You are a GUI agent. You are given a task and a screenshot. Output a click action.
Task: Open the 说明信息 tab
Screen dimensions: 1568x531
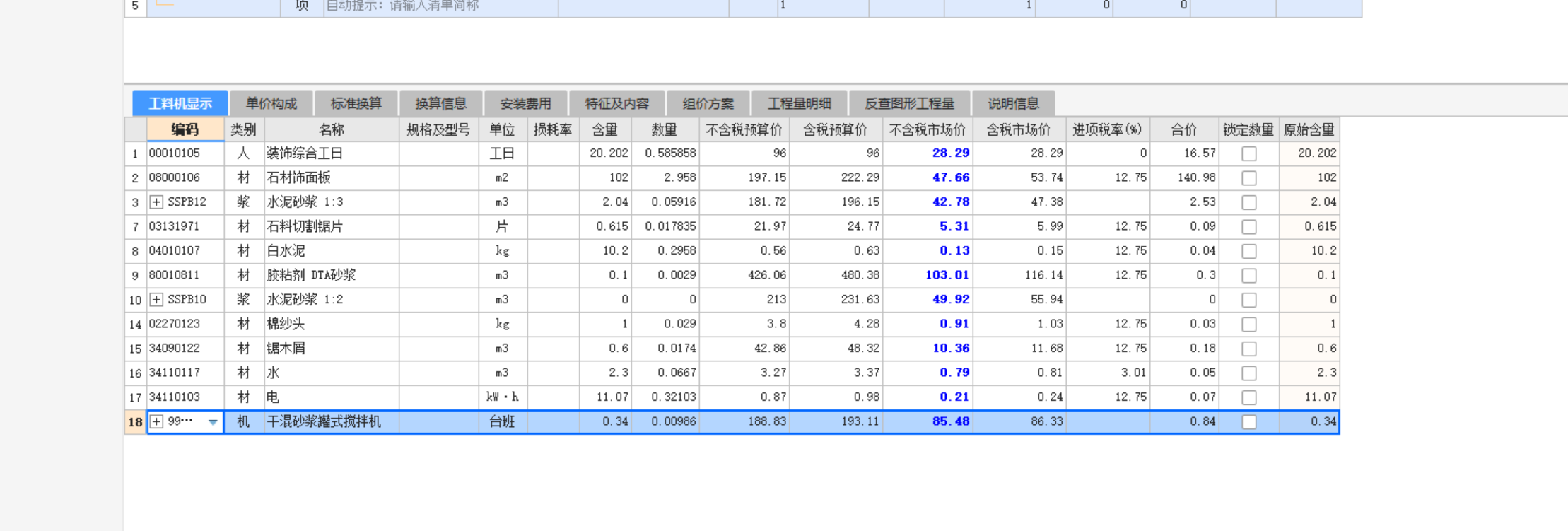(1013, 103)
